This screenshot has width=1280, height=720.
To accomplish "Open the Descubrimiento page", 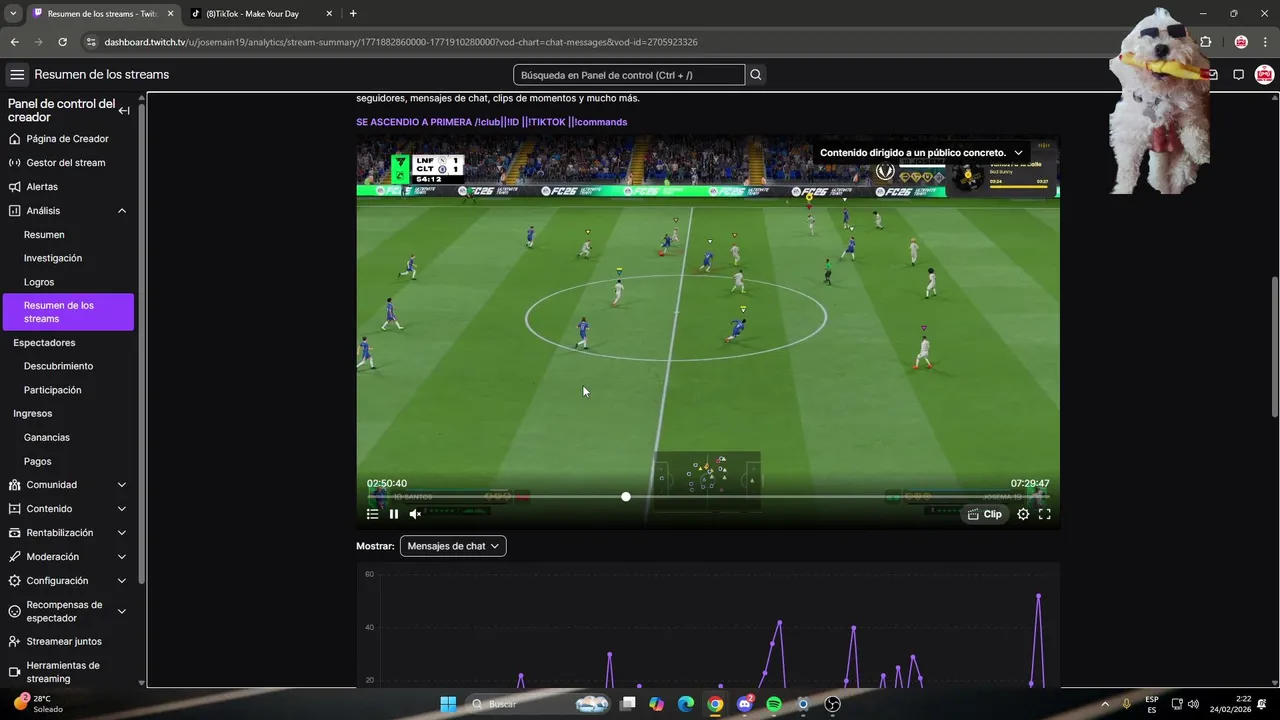I will click(58, 366).
